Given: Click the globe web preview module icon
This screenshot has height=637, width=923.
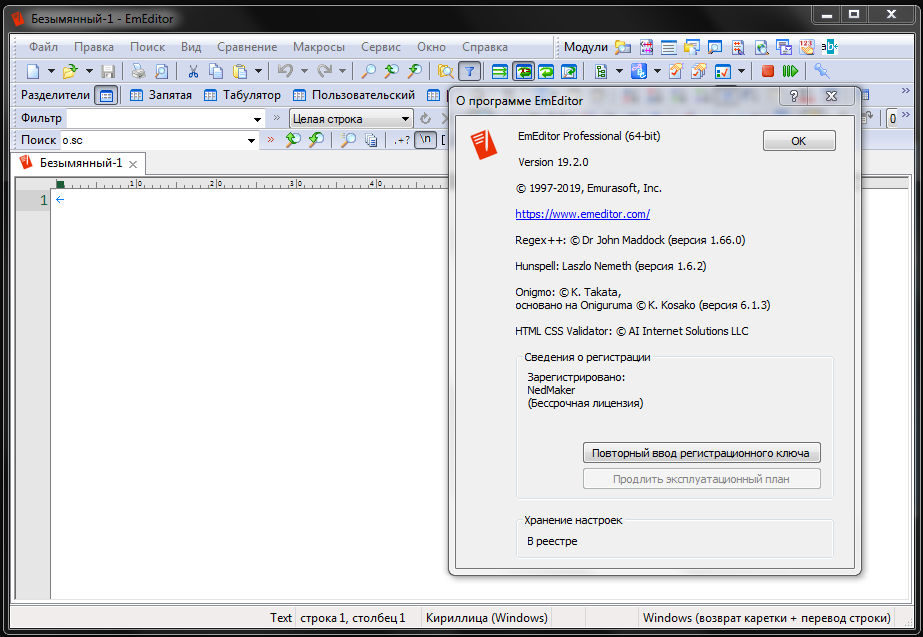Looking at the screenshot, I should (x=761, y=47).
